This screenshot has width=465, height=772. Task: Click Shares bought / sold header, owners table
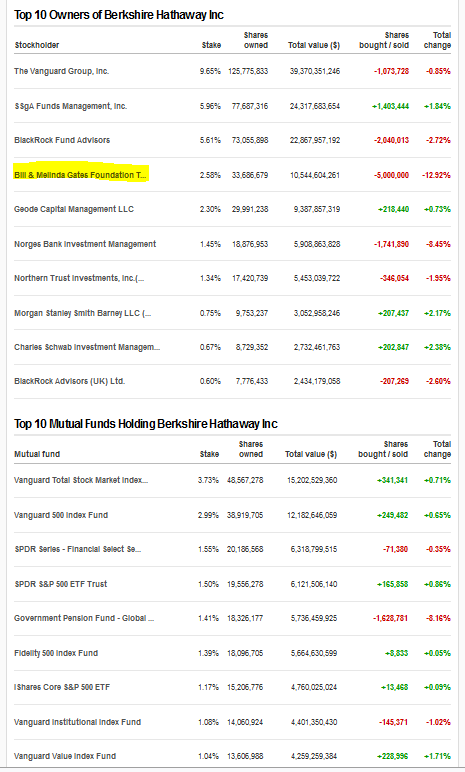(x=384, y=40)
